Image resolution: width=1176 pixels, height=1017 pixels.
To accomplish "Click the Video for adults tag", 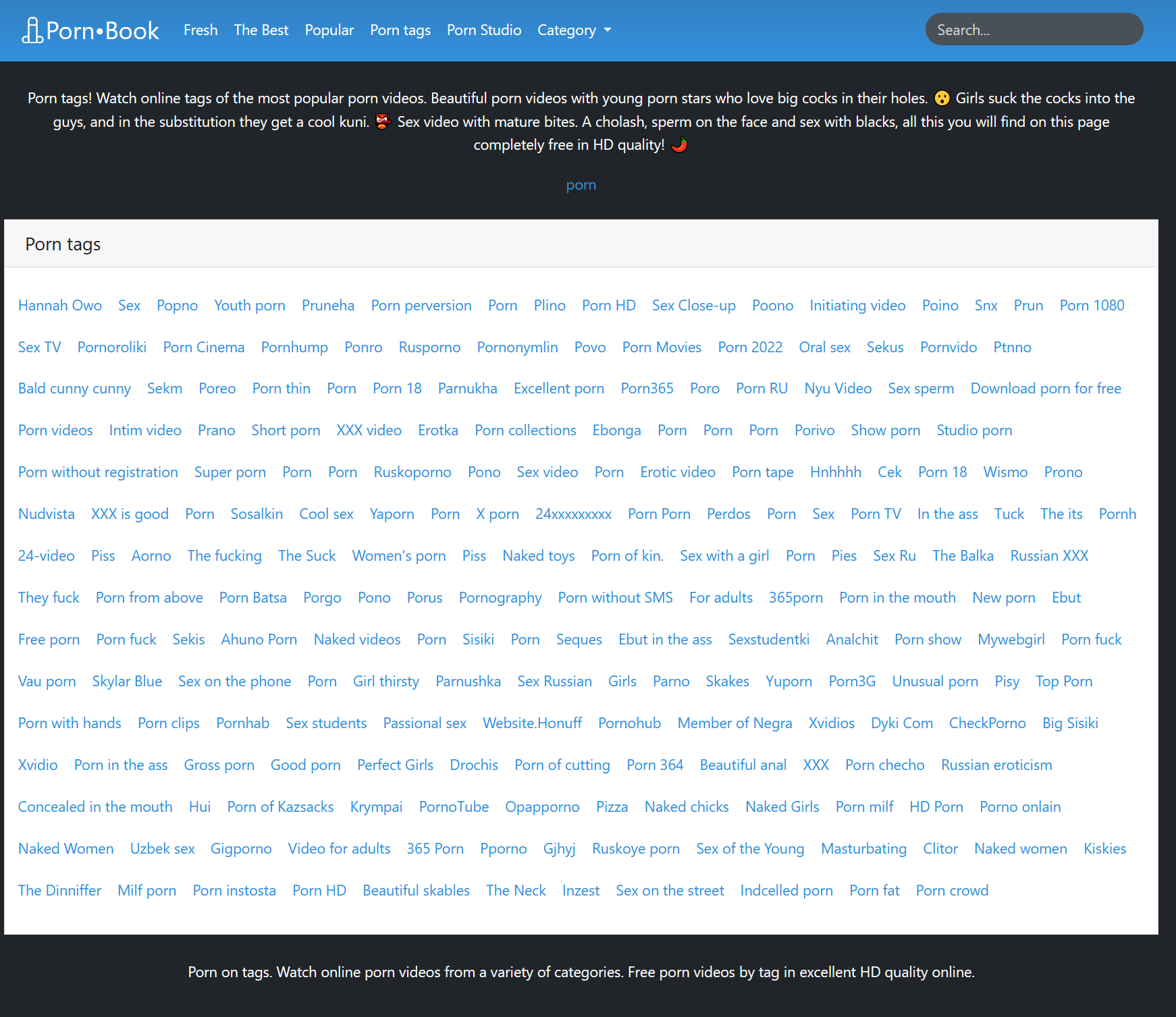I will (x=340, y=849).
